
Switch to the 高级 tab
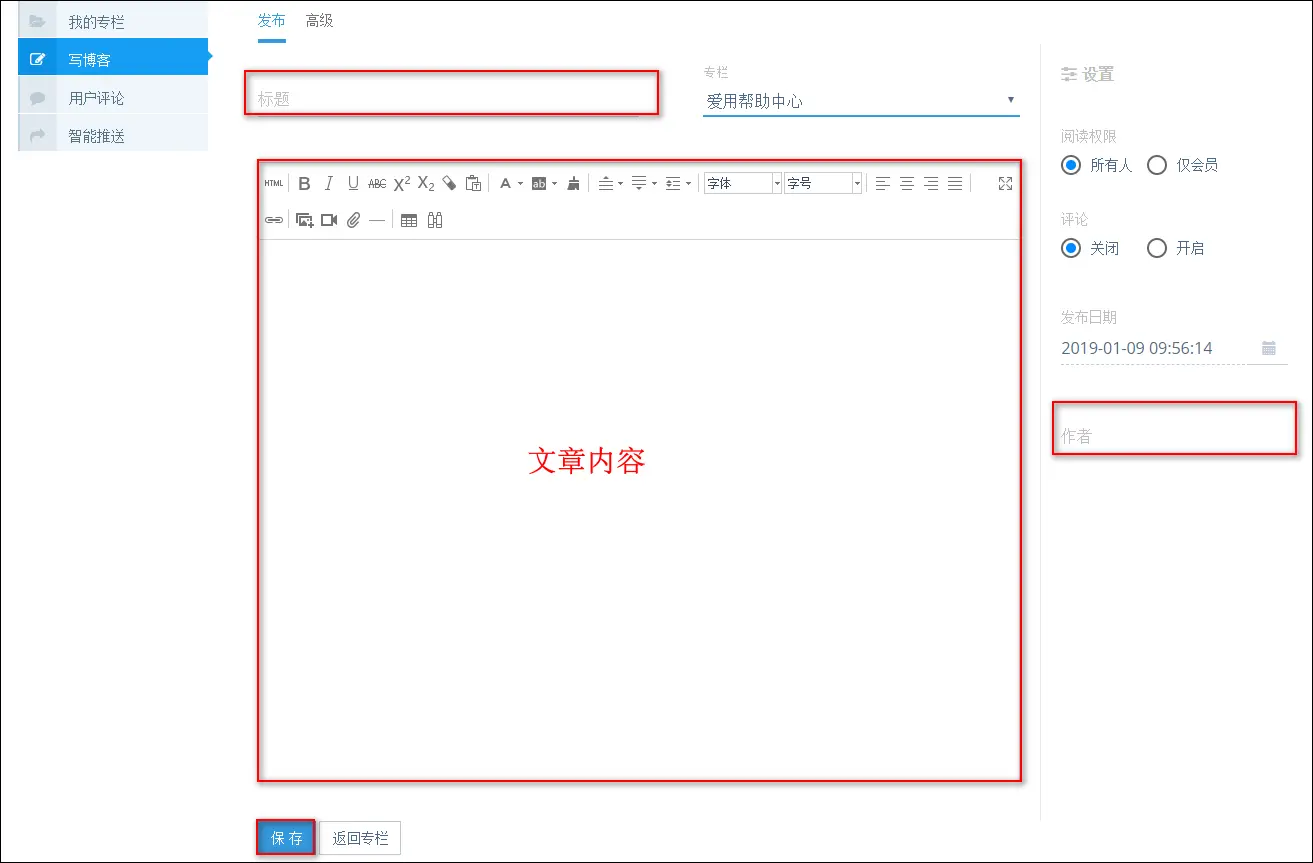click(319, 21)
